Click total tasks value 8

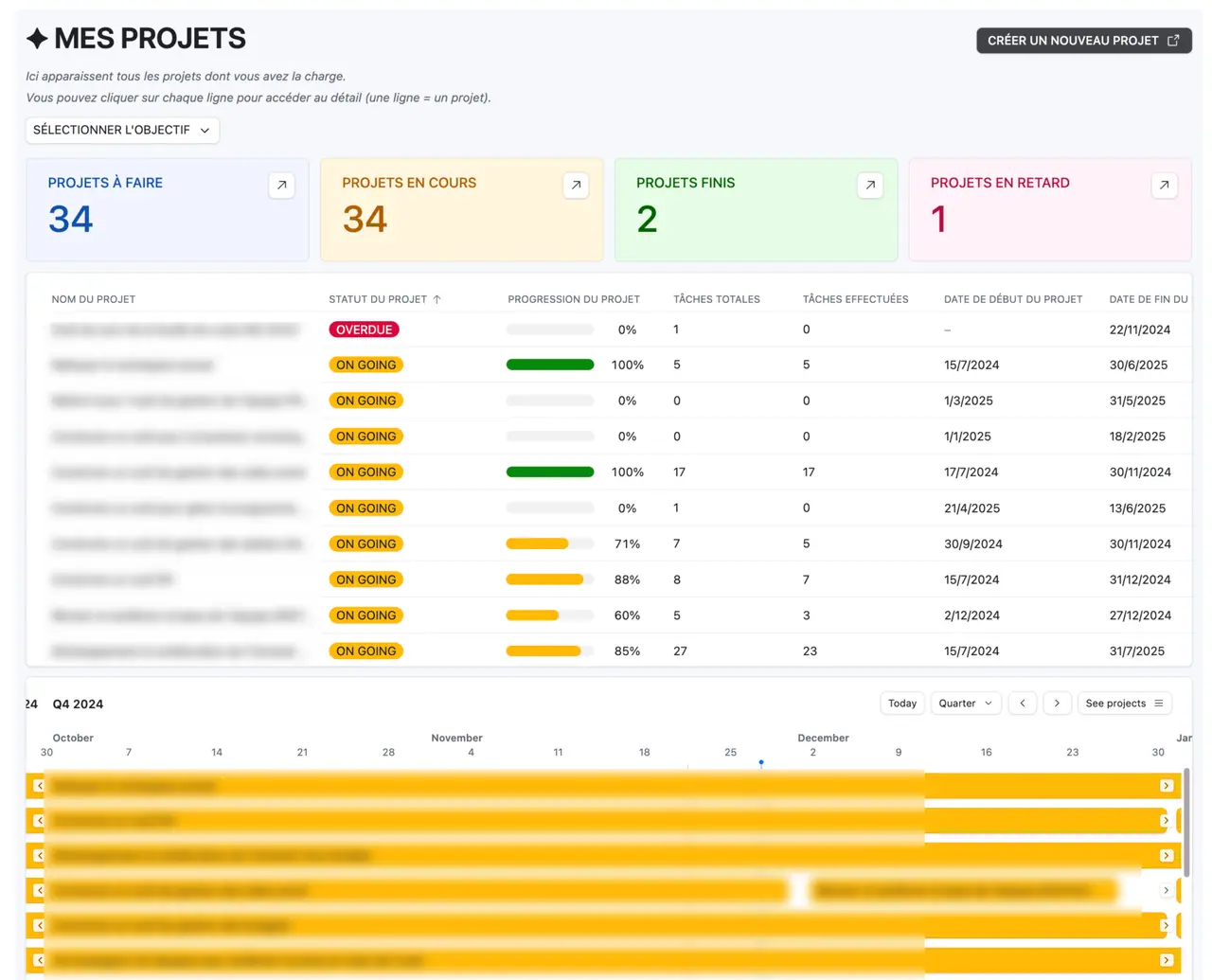[677, 579]
